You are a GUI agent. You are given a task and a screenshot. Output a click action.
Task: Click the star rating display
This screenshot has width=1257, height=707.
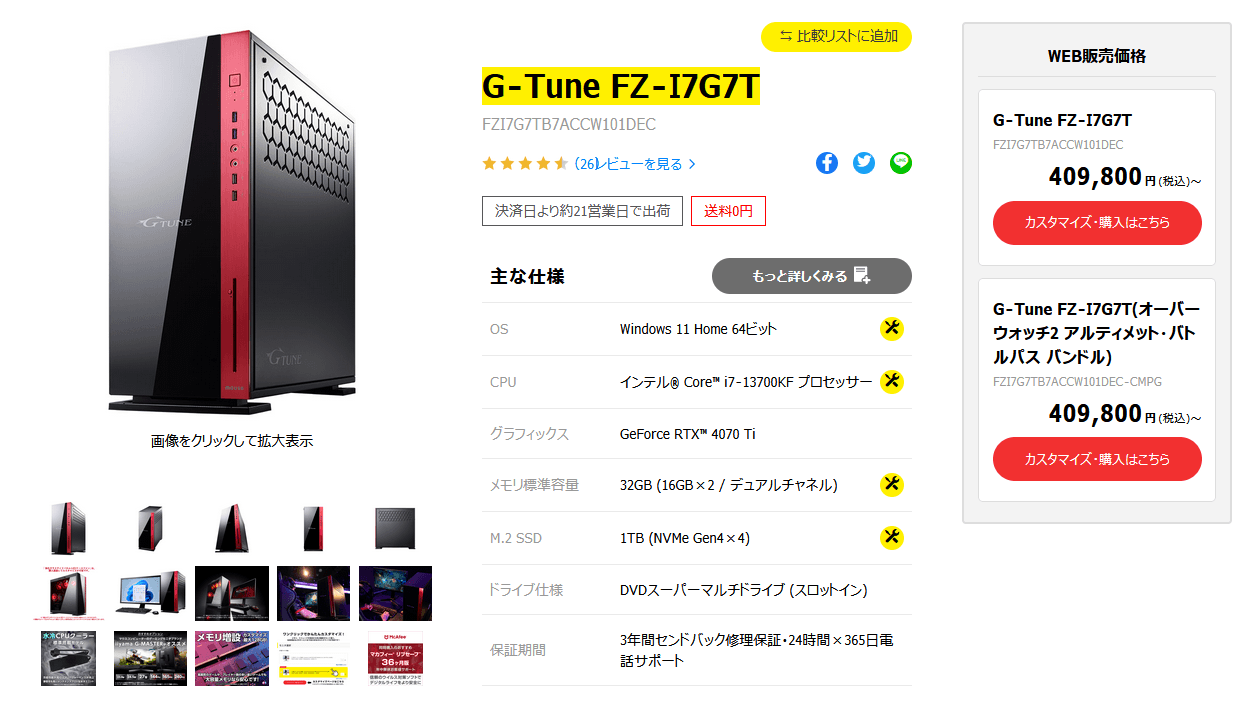(x=526, y=164)
